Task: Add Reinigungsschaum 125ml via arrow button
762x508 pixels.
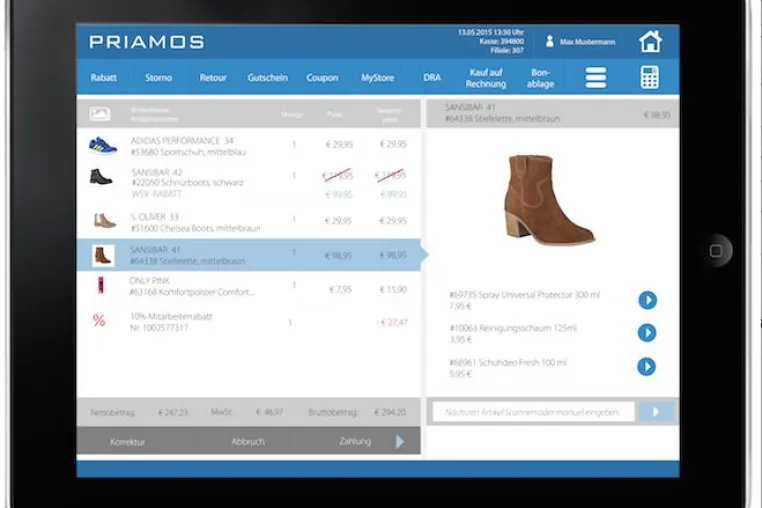Action: (647, 333)
